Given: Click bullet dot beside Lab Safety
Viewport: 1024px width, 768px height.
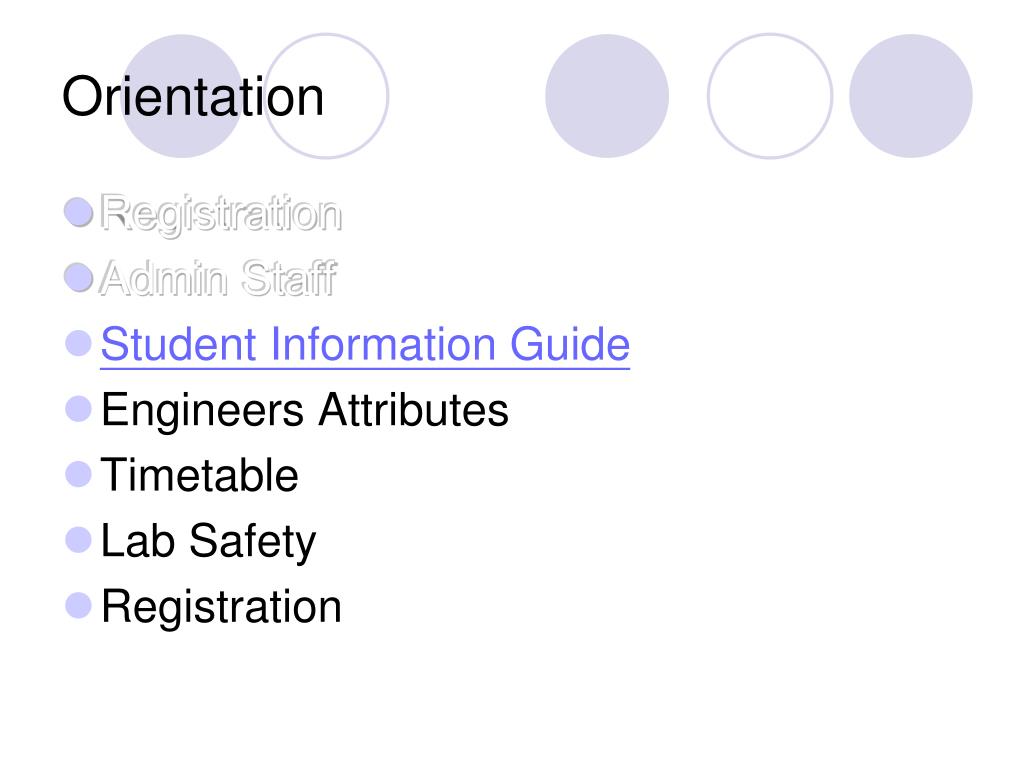Looking at the screenshot, I should coord(78,539).
